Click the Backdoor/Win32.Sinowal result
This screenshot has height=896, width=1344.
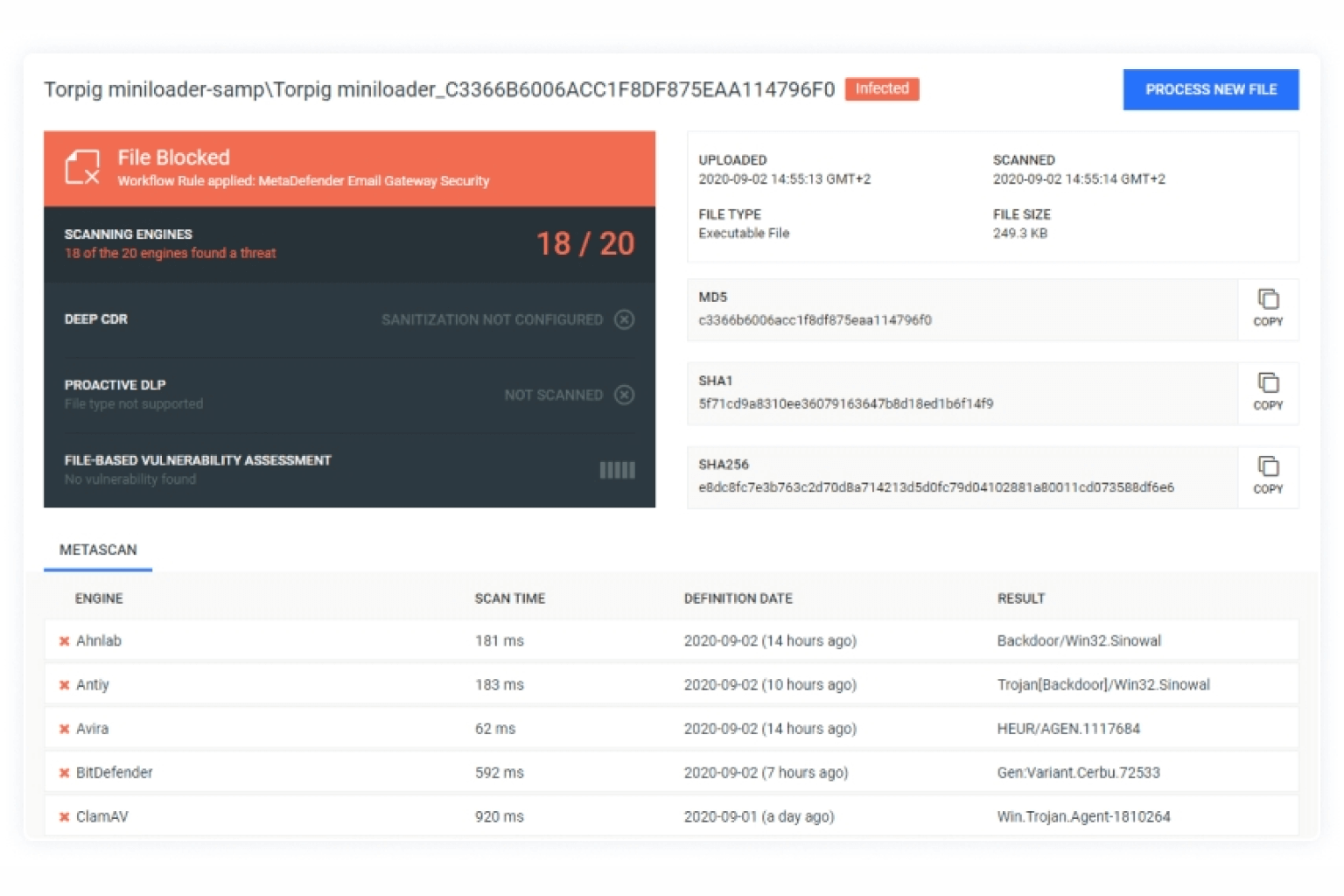[1079, 641]
